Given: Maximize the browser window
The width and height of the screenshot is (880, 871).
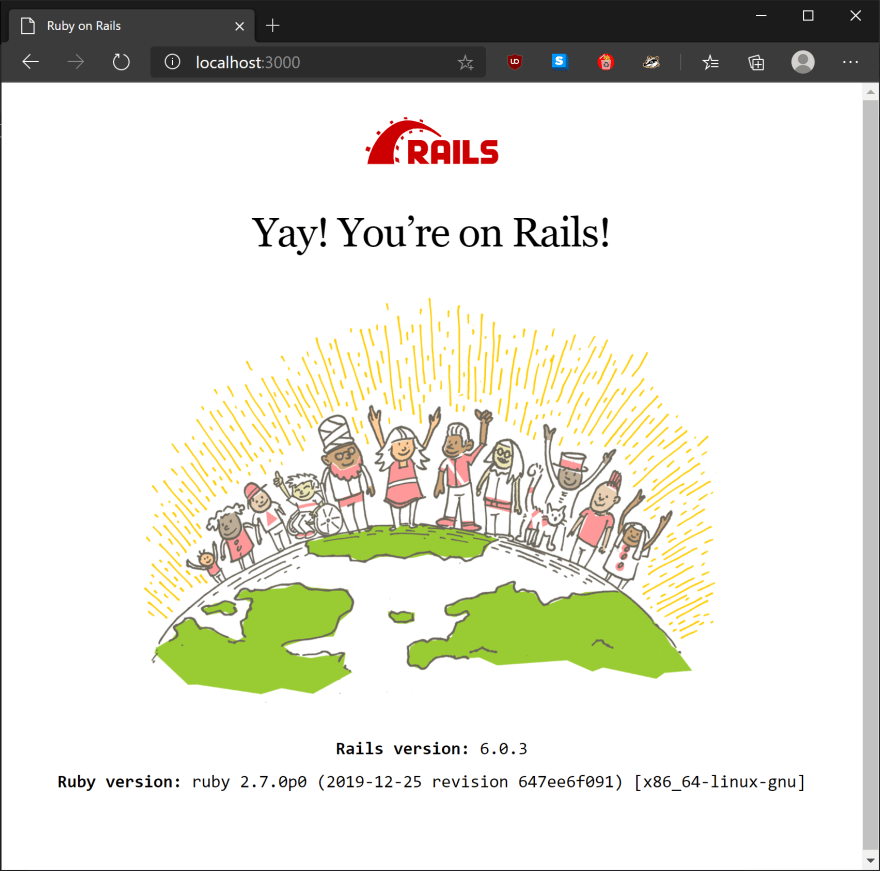Looking at the screenshot, I should 808,16.
